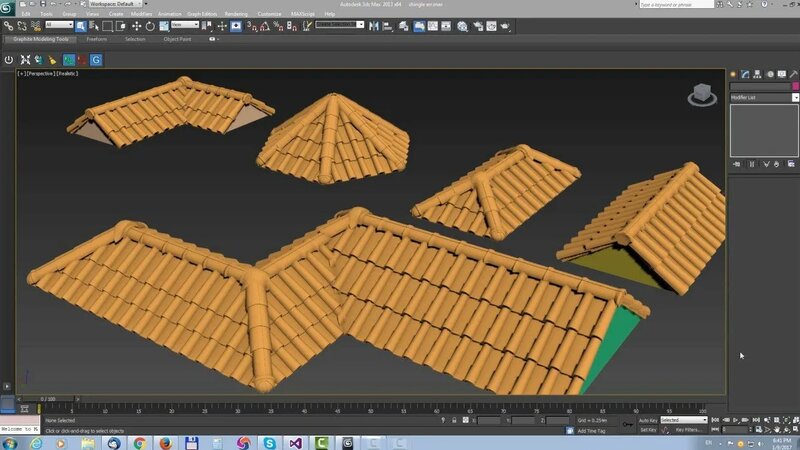Toggle the Spinner Snap button
Image resolution: width=800 pixels, height=450 pixels.
(292, 26)
